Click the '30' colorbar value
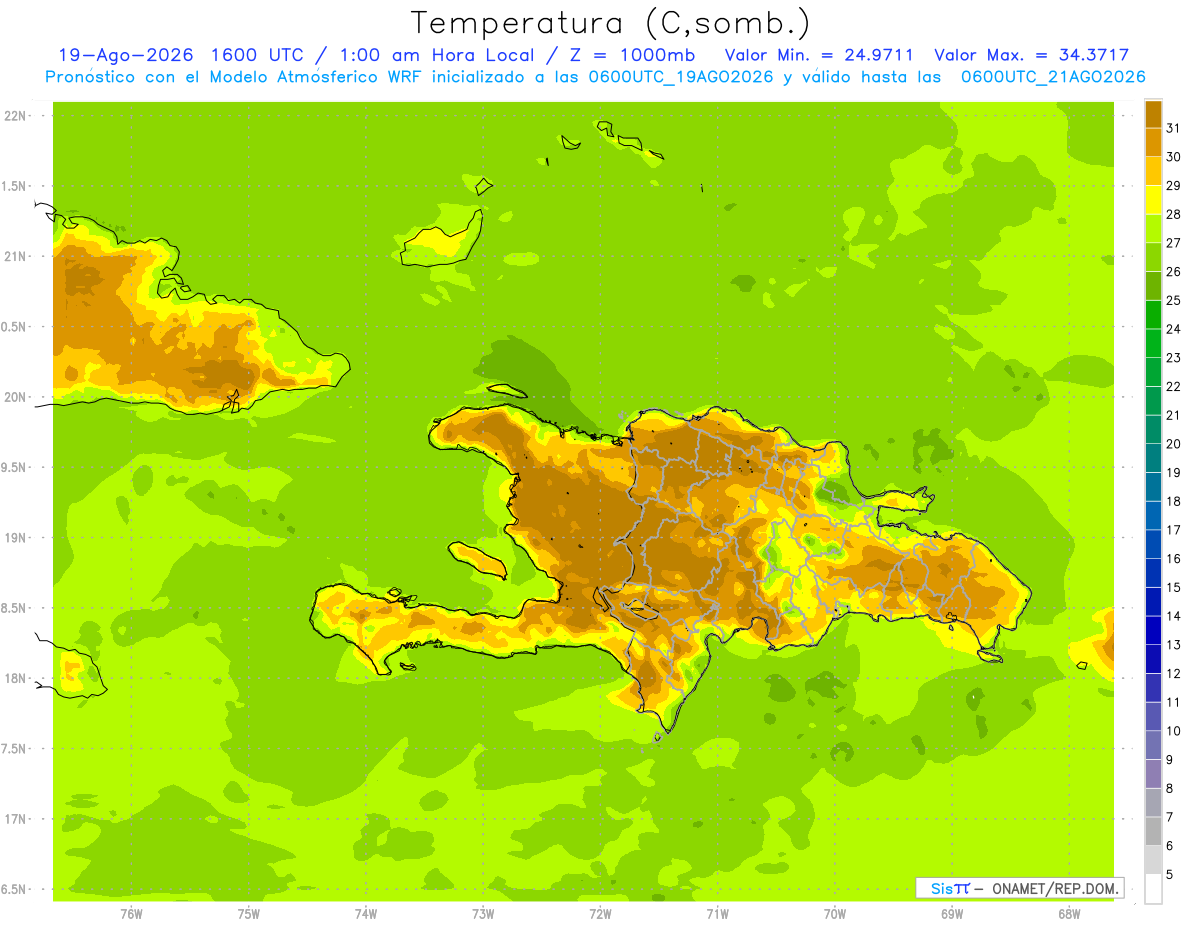Screen dimensions: 1200x927 point(1174,157)
